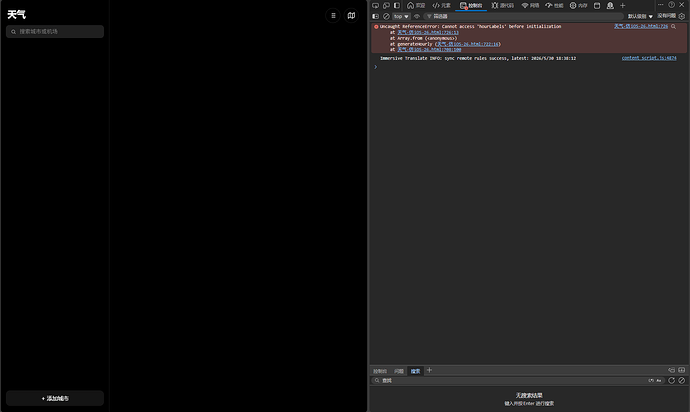Viewport: 690px width, 412px height.
Task: Open the Network tab
Action: [530, 5]
